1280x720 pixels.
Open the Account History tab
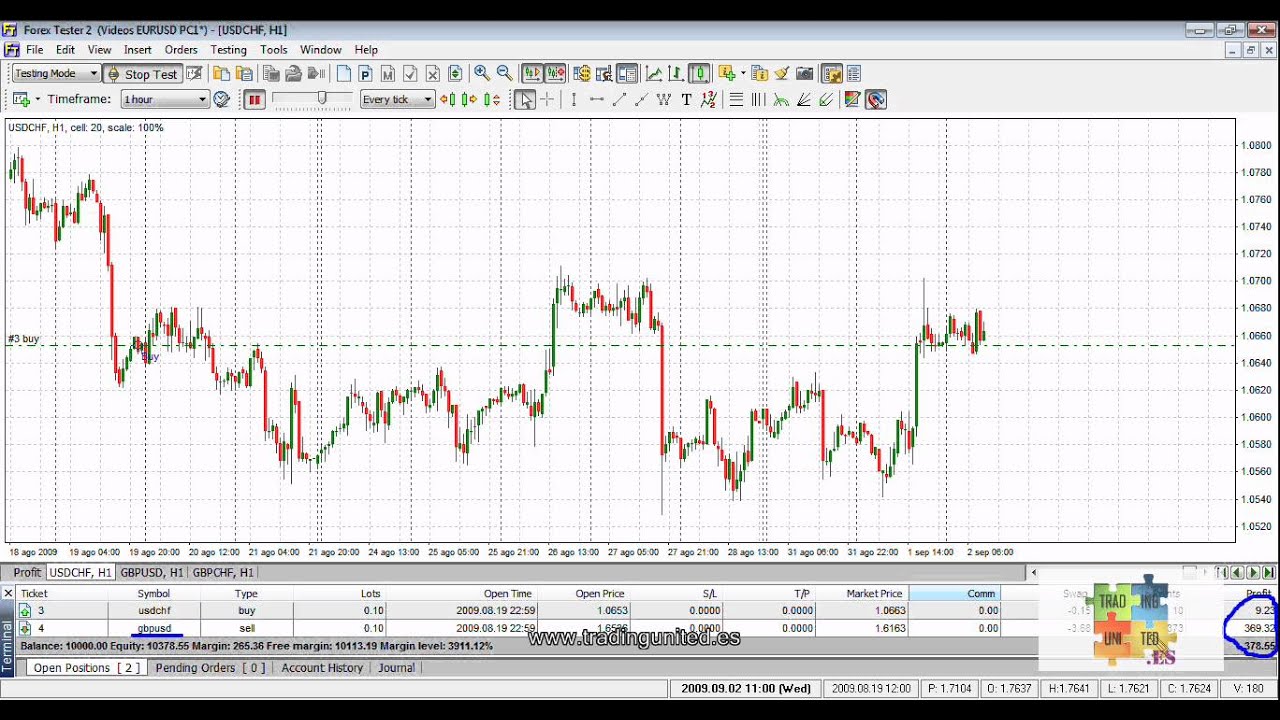[x=322, y=667]
